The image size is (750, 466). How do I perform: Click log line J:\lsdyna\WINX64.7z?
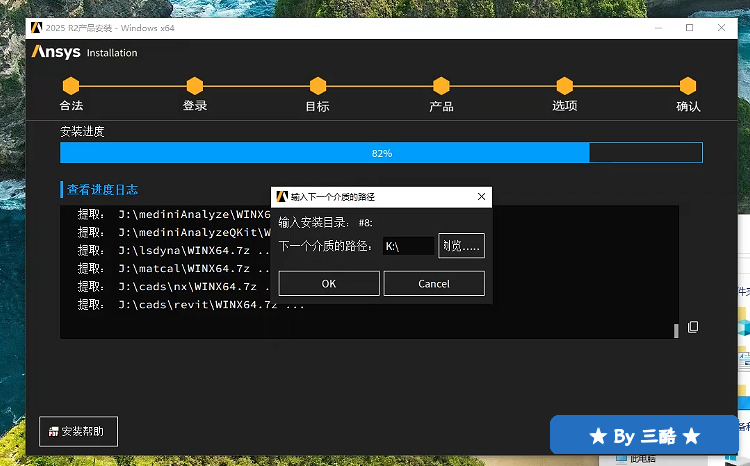174,250
